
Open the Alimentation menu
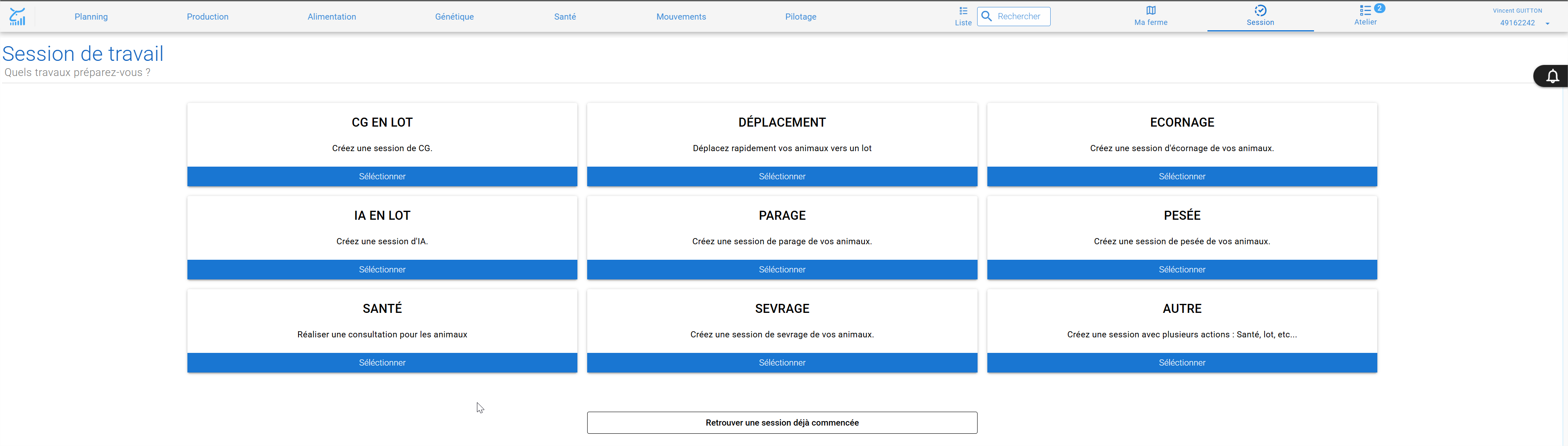coord(332,16)
